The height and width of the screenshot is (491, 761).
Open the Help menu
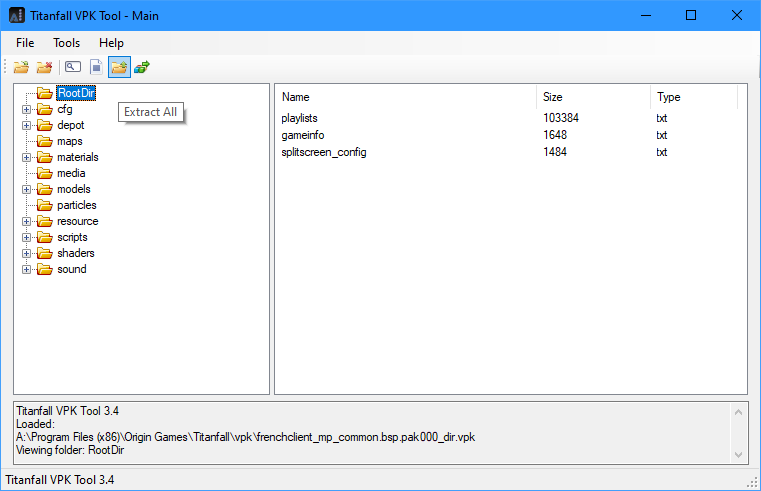point(111,43)
